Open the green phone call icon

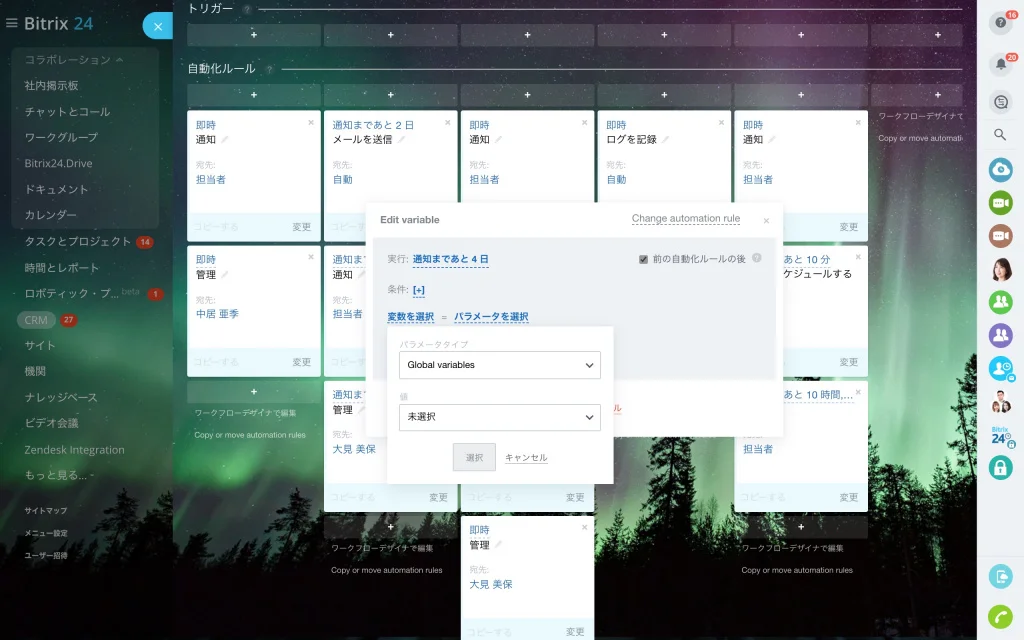click(x=1000, y=617)
